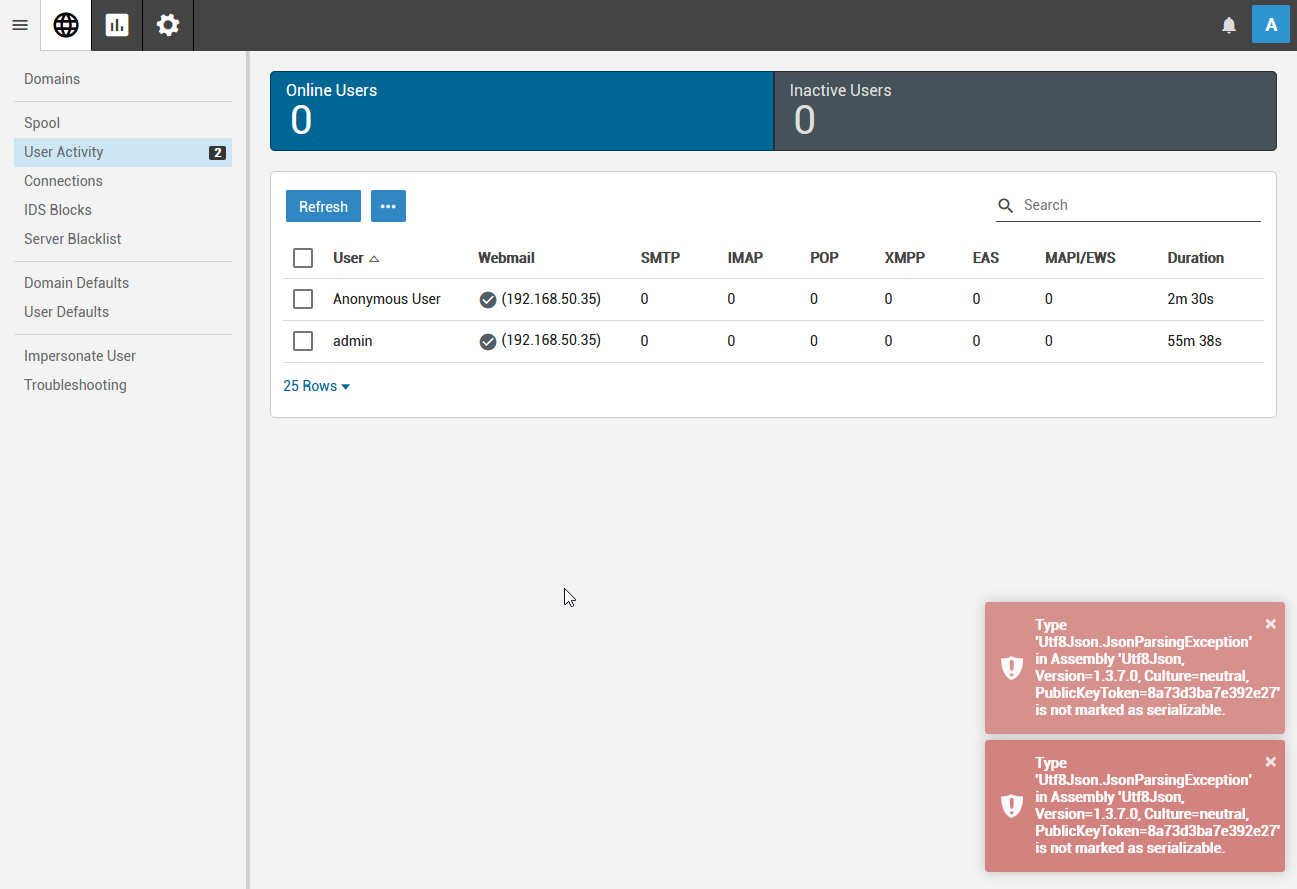Expand the 25 Rows dropdown
The width and height of the screenshot is (1297, 889).
(x=316, y=386)
